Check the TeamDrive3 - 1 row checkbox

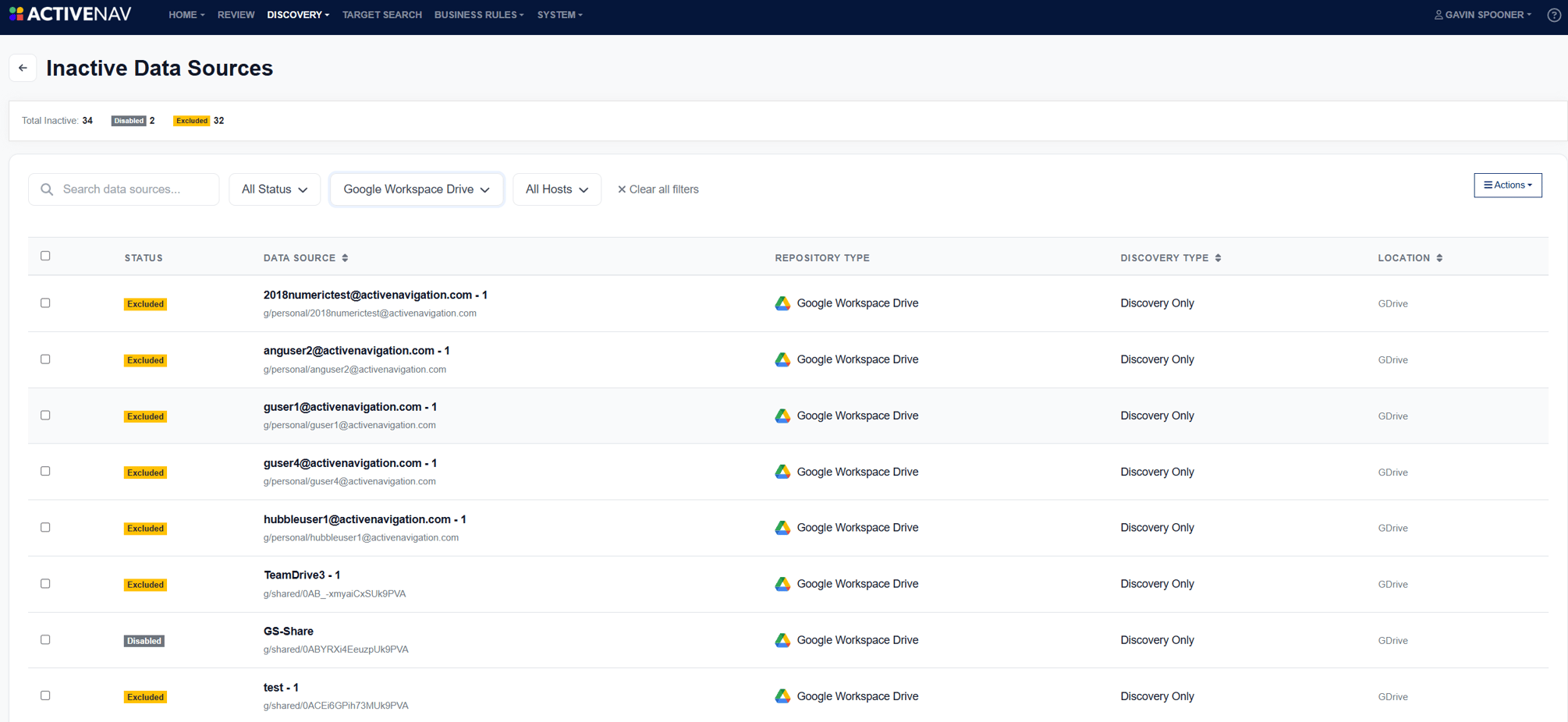point(45,583)
